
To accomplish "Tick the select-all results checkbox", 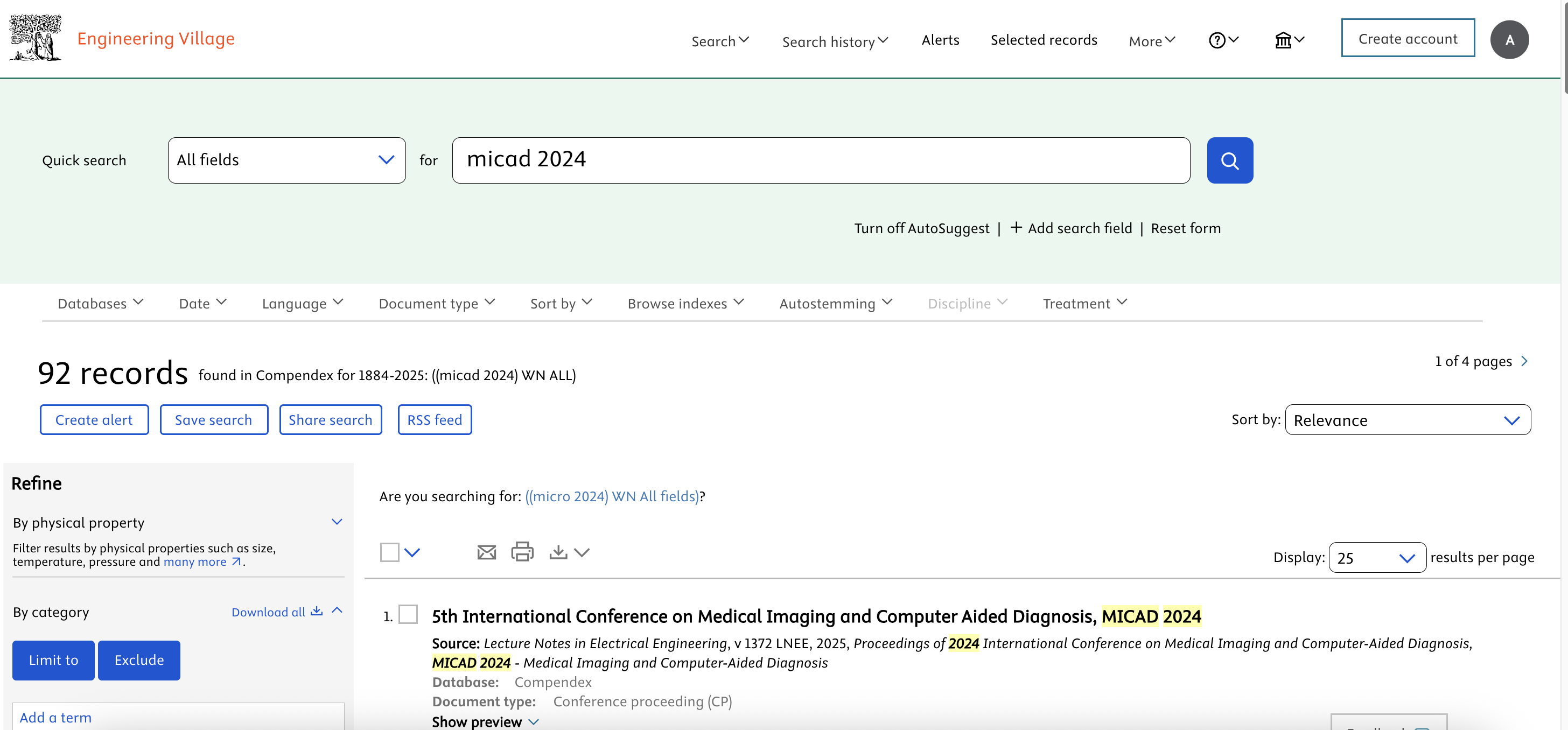I will coord(389,552).
